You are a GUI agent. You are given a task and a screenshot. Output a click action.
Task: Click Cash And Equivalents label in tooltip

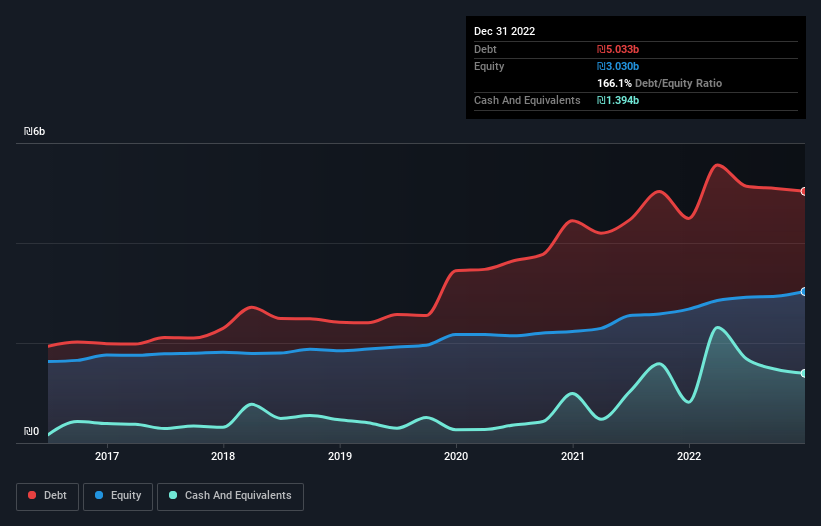pos(527,100)
